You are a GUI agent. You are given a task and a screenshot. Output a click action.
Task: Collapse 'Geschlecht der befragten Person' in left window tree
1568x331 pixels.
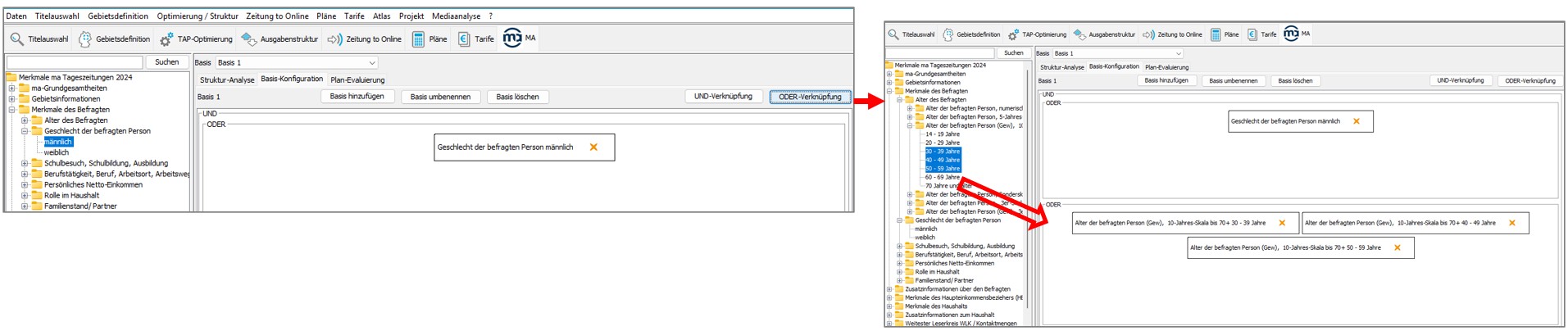25,131
